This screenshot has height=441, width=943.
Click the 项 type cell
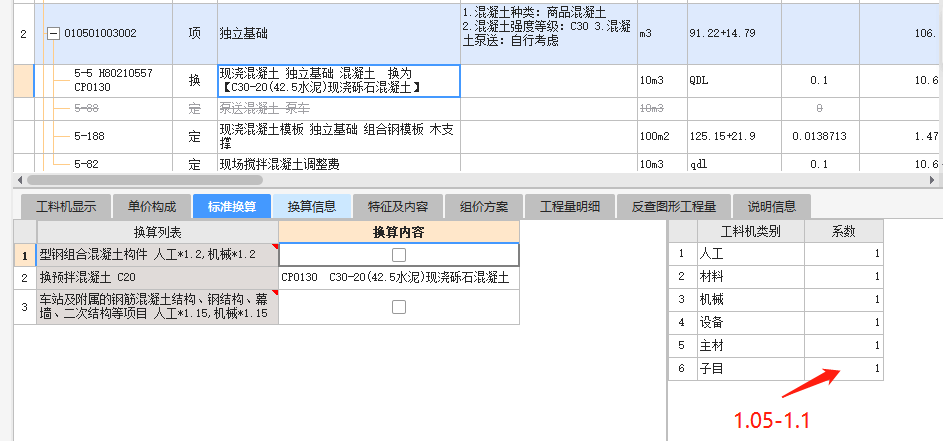[194, 34]
